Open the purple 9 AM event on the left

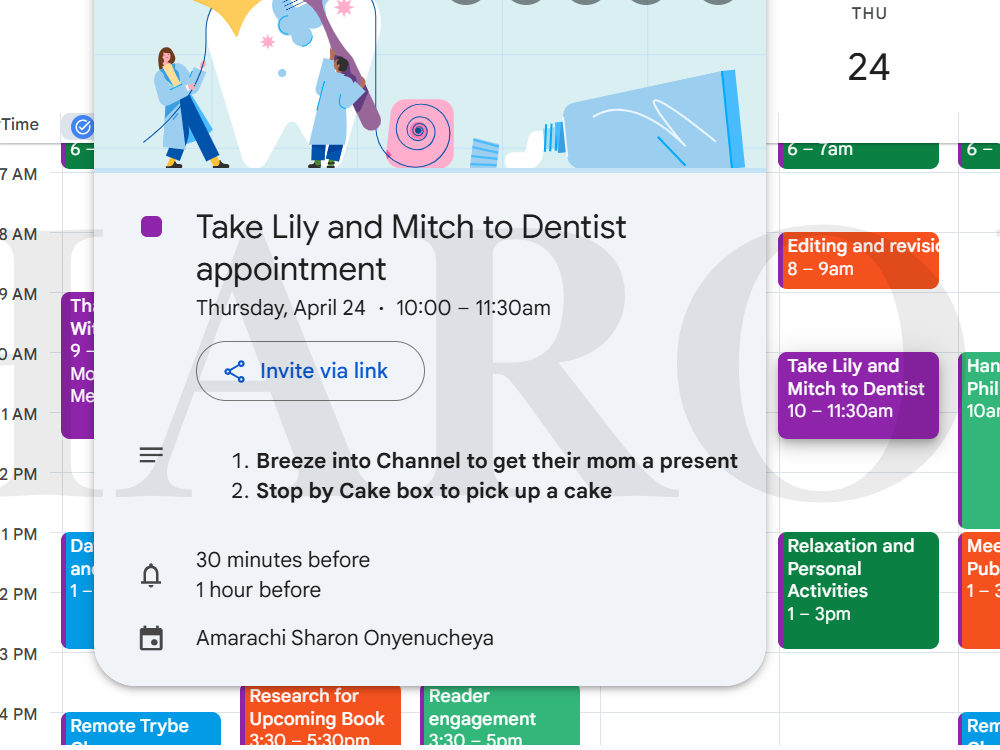coord(78,365)
